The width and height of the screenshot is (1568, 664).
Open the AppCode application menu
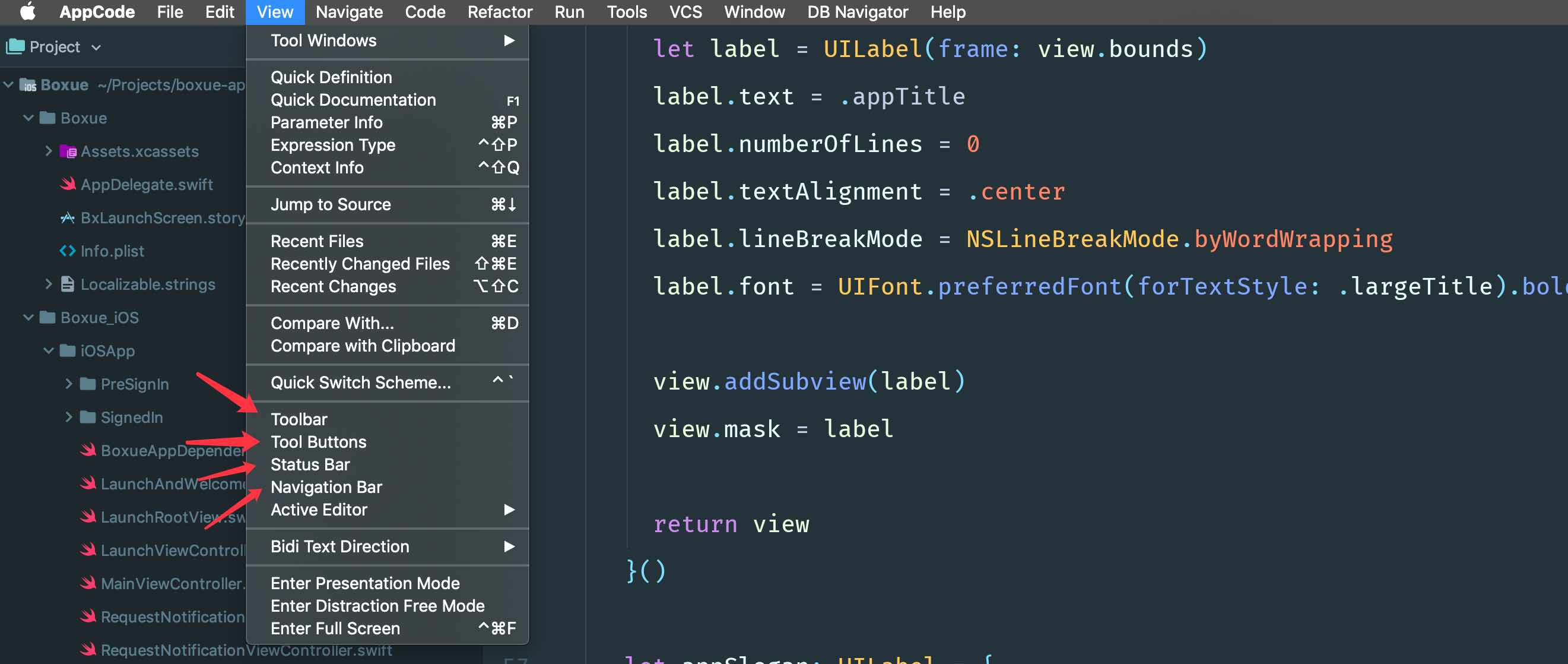pyautogui.click(x=97, y=11)
